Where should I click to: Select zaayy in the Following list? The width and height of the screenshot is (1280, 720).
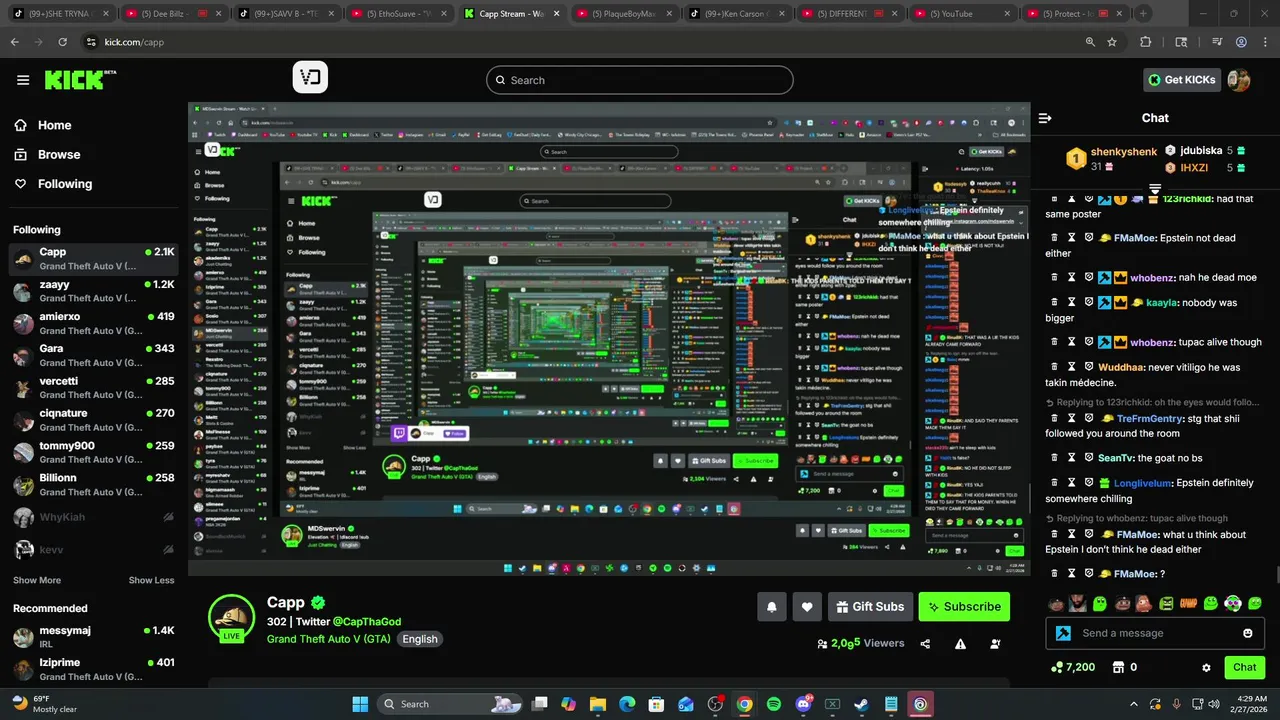pyautogui.click(x=94, y=291)
